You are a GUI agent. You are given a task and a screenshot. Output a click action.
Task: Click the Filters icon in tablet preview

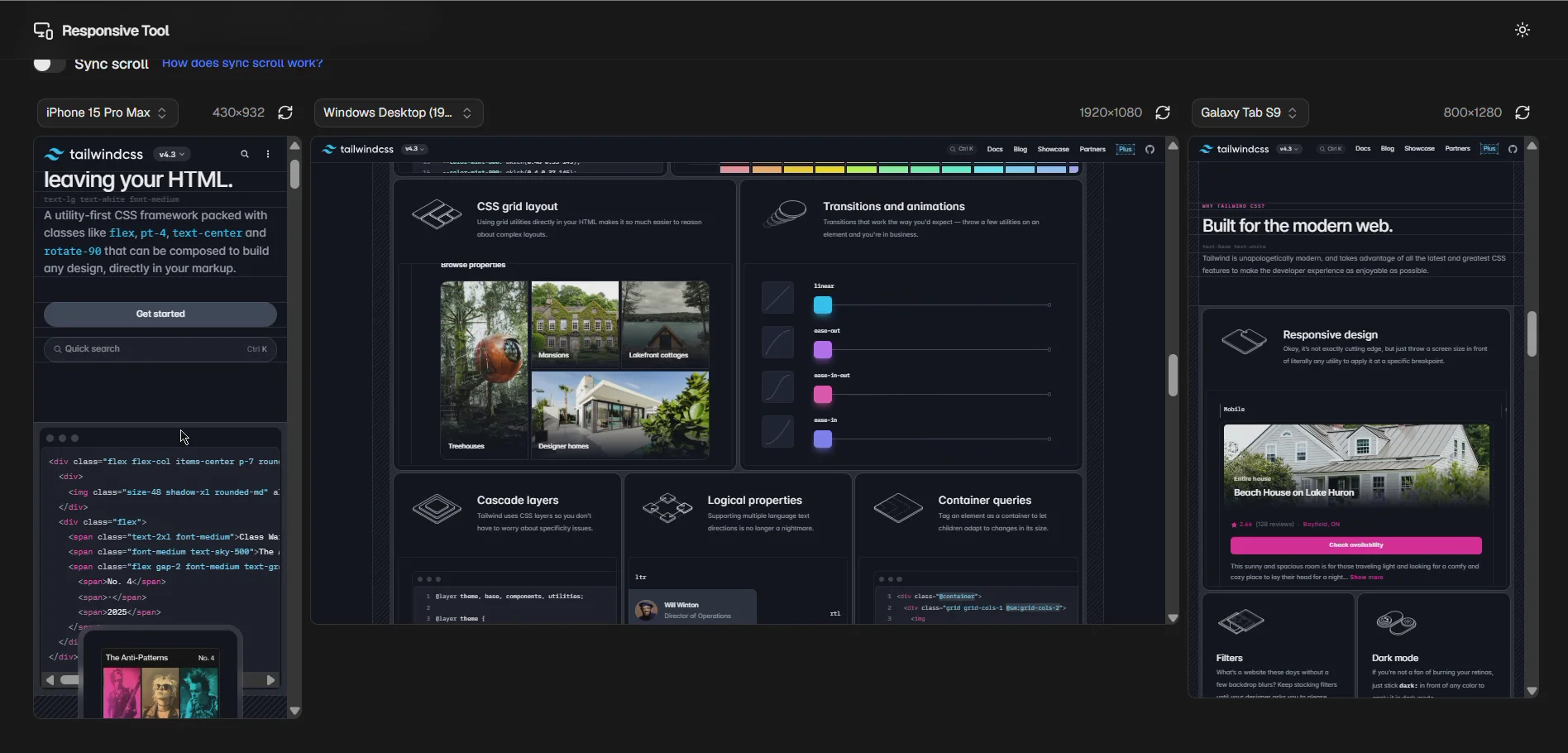pyautogui.click(x=1241, y=621)
